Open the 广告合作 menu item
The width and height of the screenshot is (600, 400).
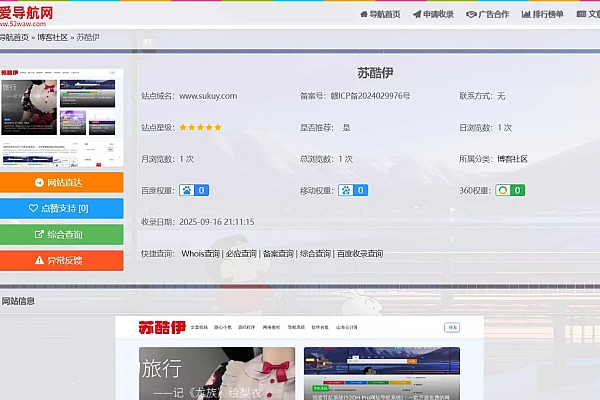(x=488, y=15)
